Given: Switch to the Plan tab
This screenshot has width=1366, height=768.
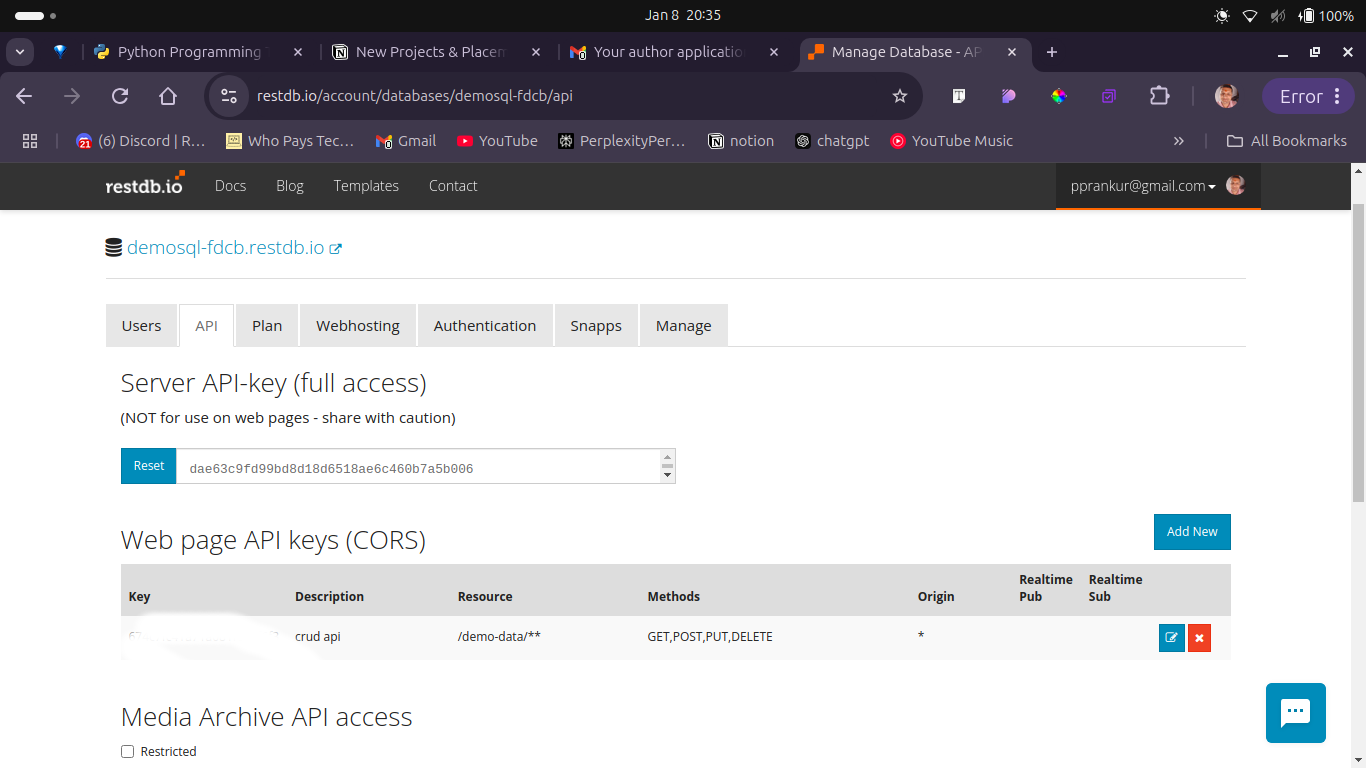Looking at the screenshot, I should point(267,326).
